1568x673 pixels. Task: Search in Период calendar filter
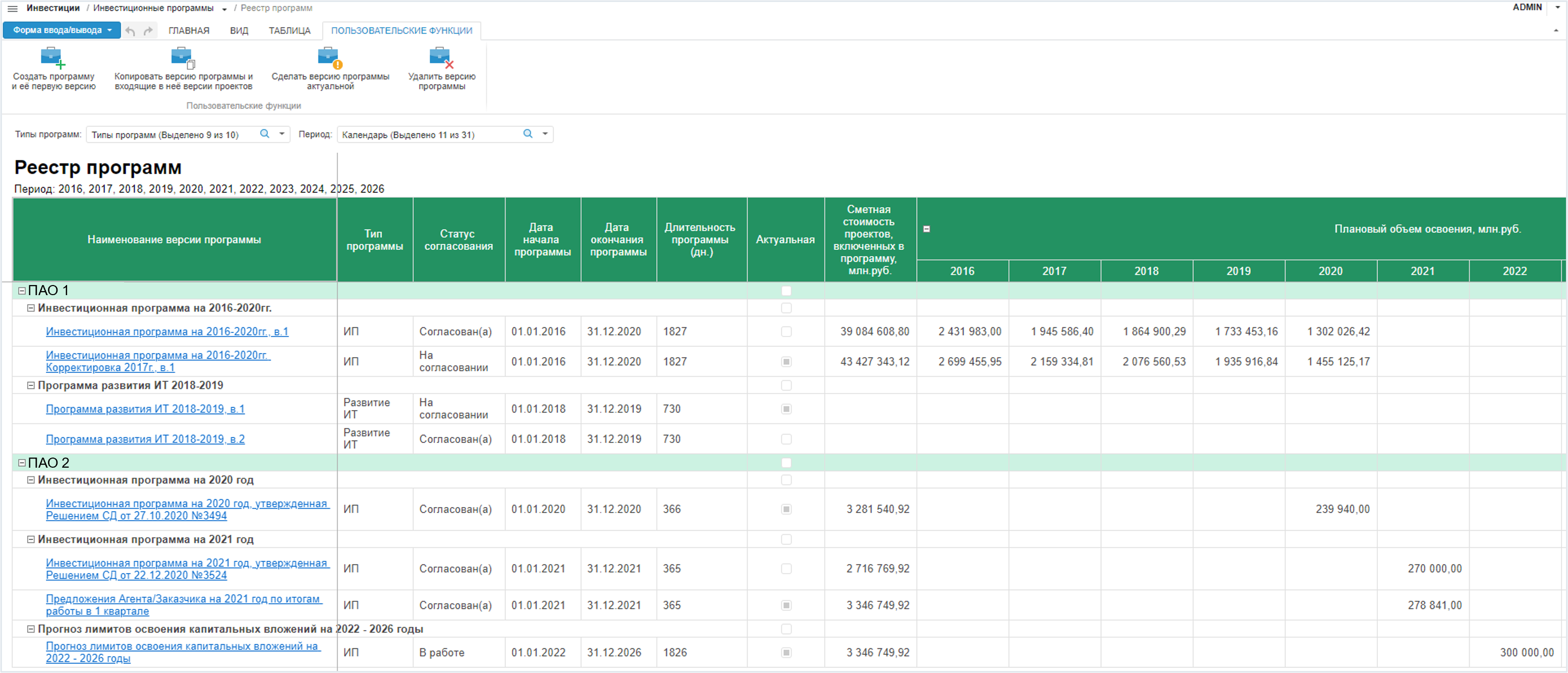click(x=528, y=134)
